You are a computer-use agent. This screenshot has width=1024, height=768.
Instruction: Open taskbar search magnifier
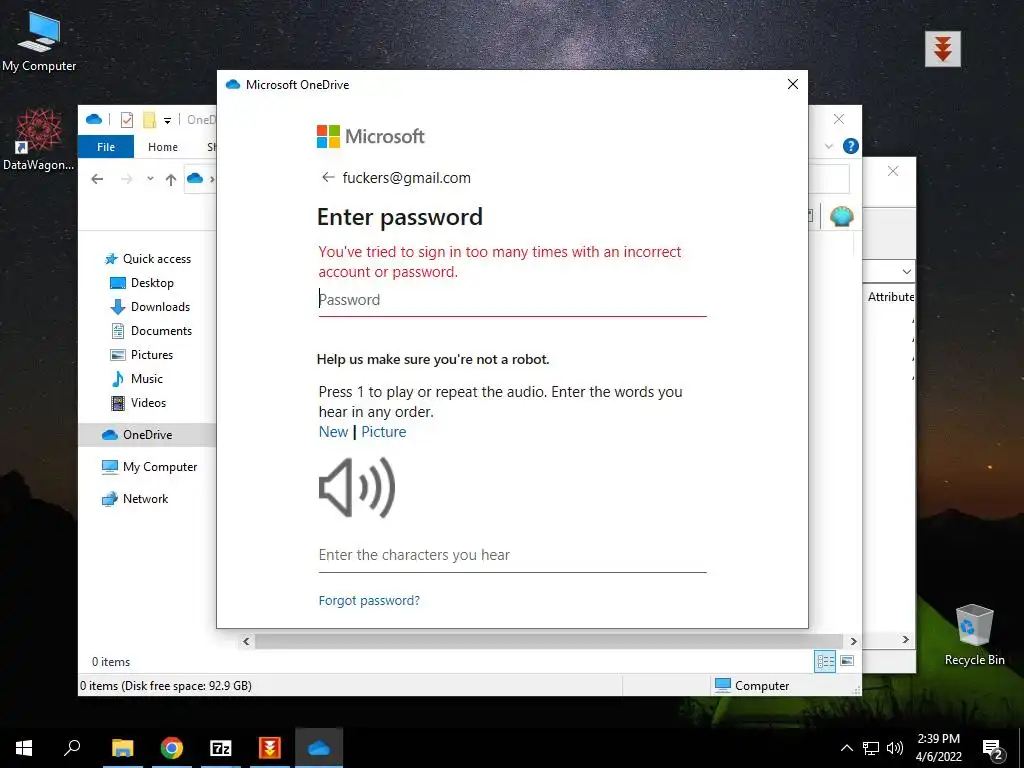tap(72, 748)
